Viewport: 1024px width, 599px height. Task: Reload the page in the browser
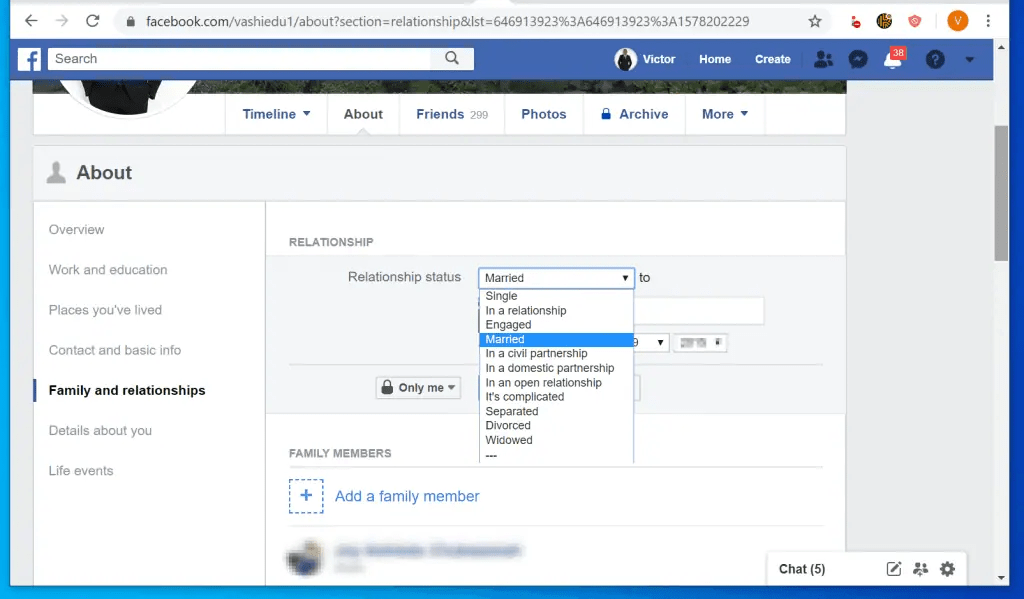(92, 20)
